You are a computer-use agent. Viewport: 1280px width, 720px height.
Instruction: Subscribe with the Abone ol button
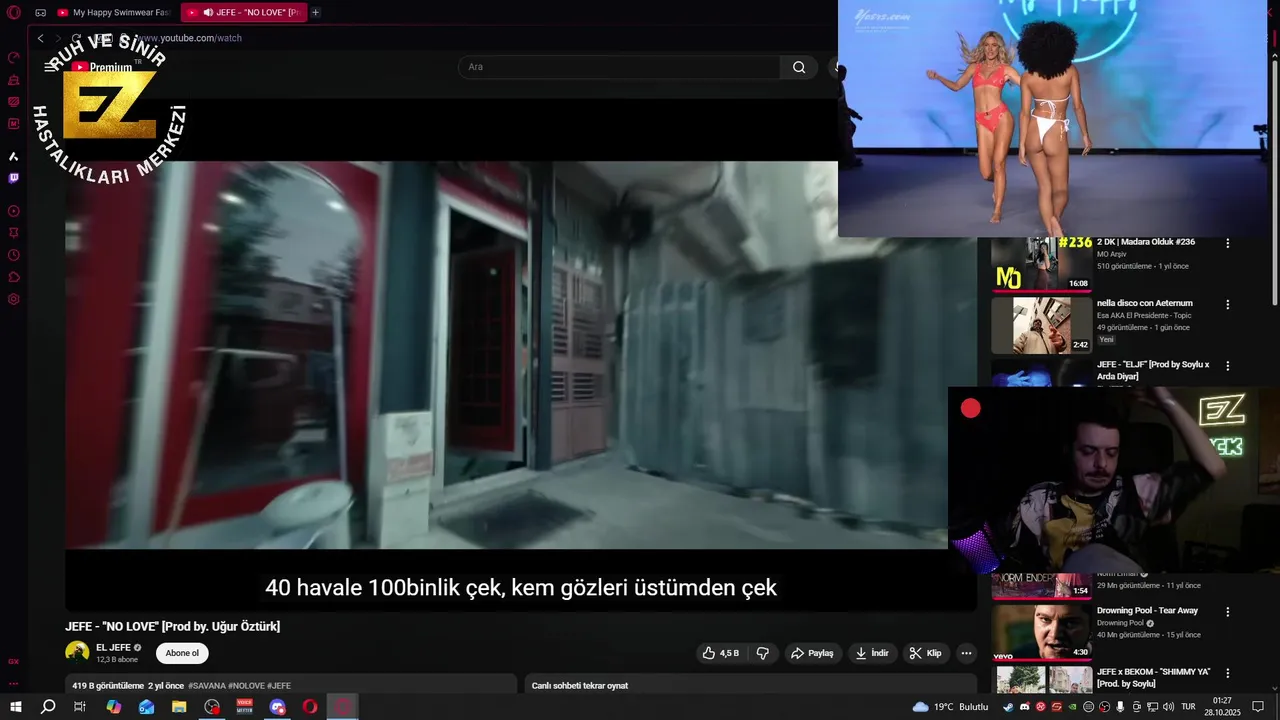[182, 653]
